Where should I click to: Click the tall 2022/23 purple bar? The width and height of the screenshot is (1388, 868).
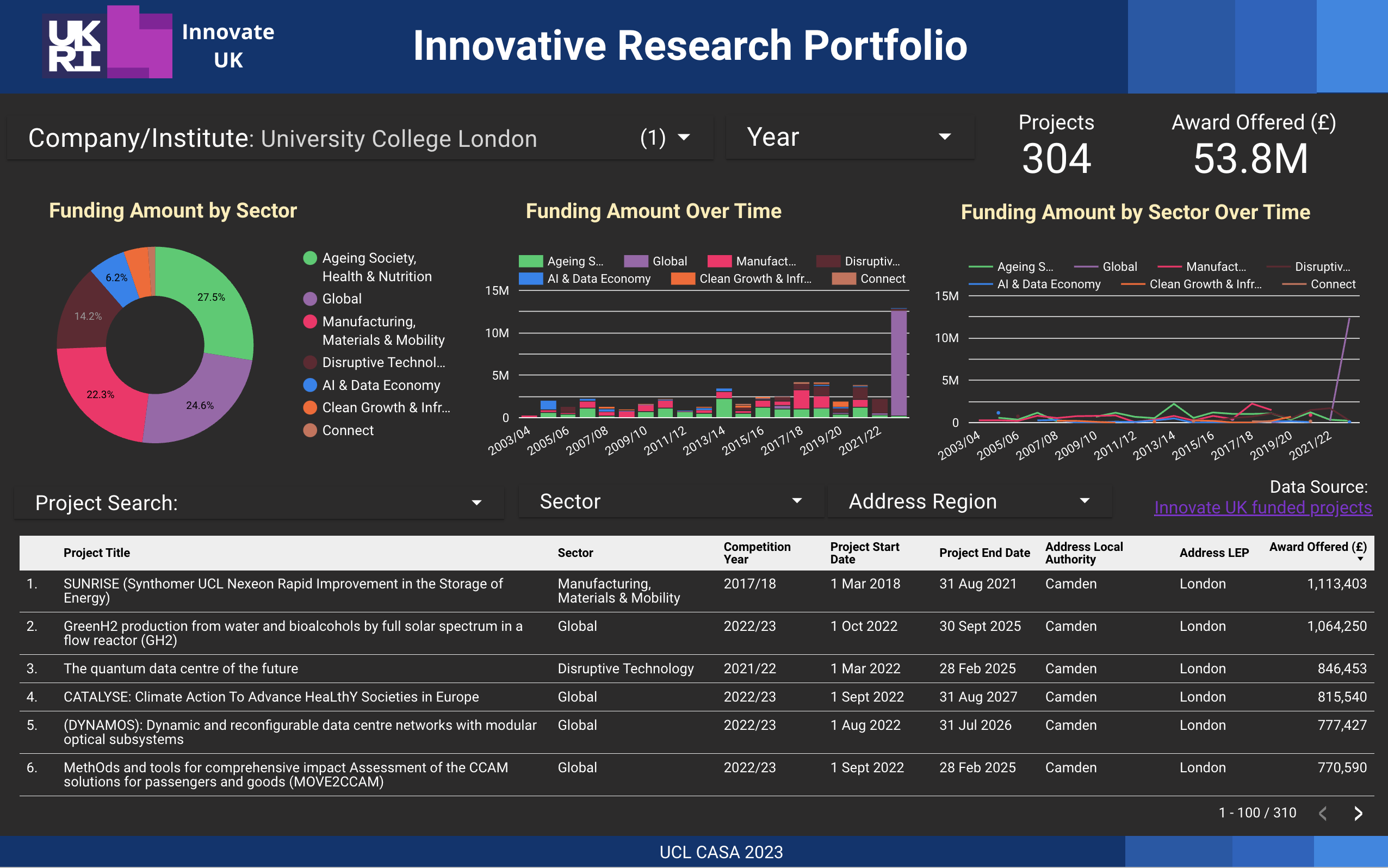coord(899,363)
